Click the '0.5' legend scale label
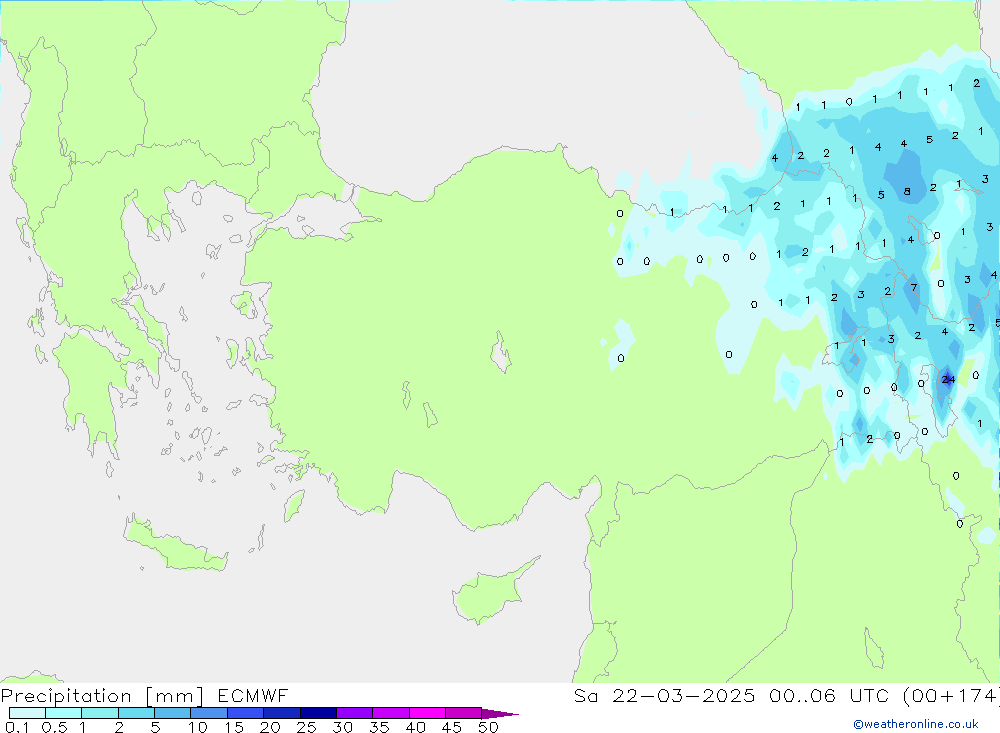This screenshot has height=733, width=1000. (x=54, y=727)
